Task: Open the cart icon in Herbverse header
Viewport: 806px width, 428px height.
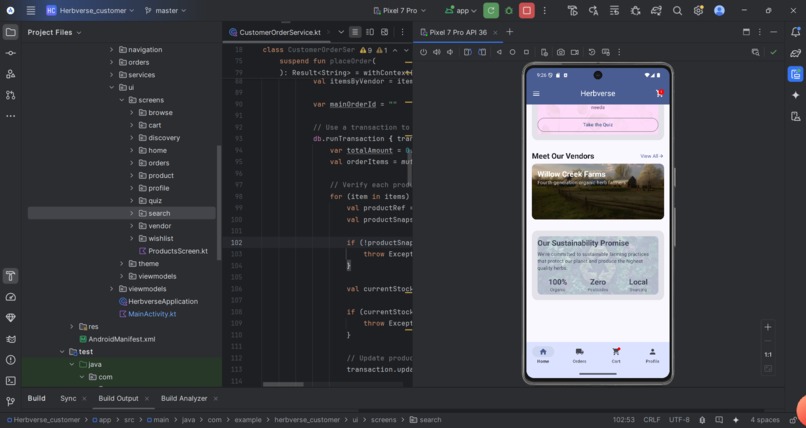Action: (x=659, y=93)
